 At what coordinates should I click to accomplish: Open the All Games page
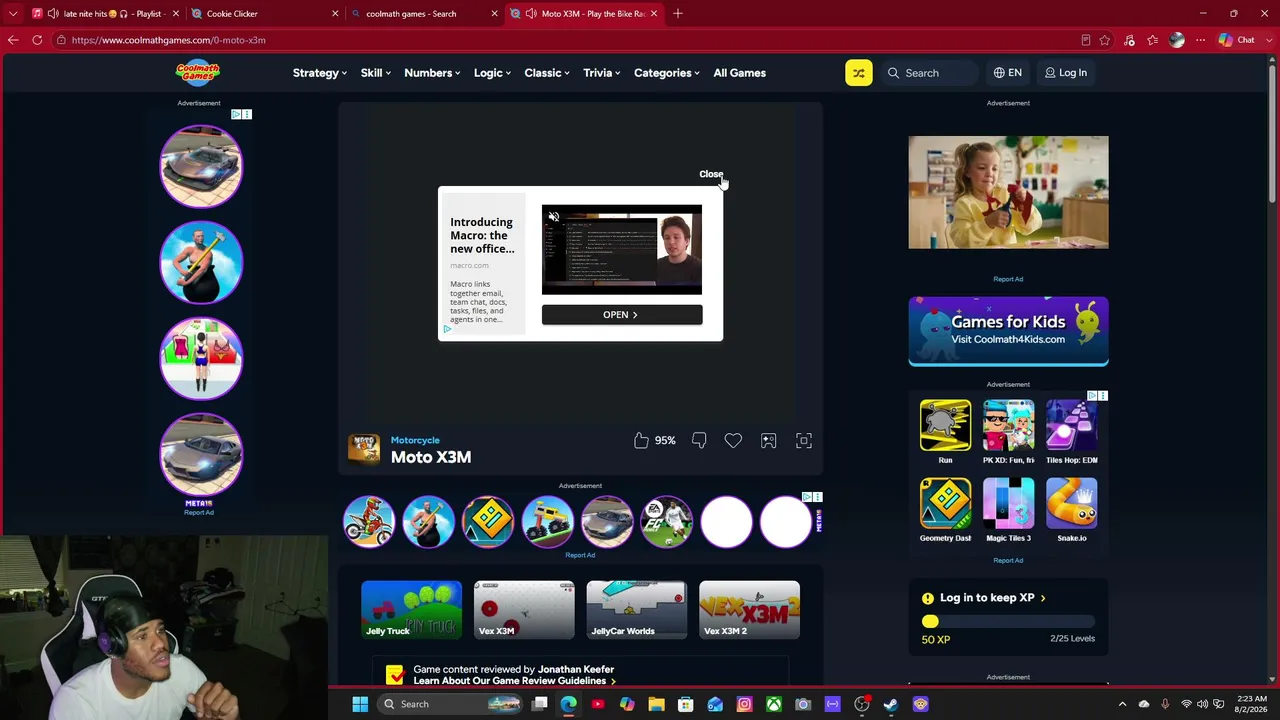[x=739, y=73]
